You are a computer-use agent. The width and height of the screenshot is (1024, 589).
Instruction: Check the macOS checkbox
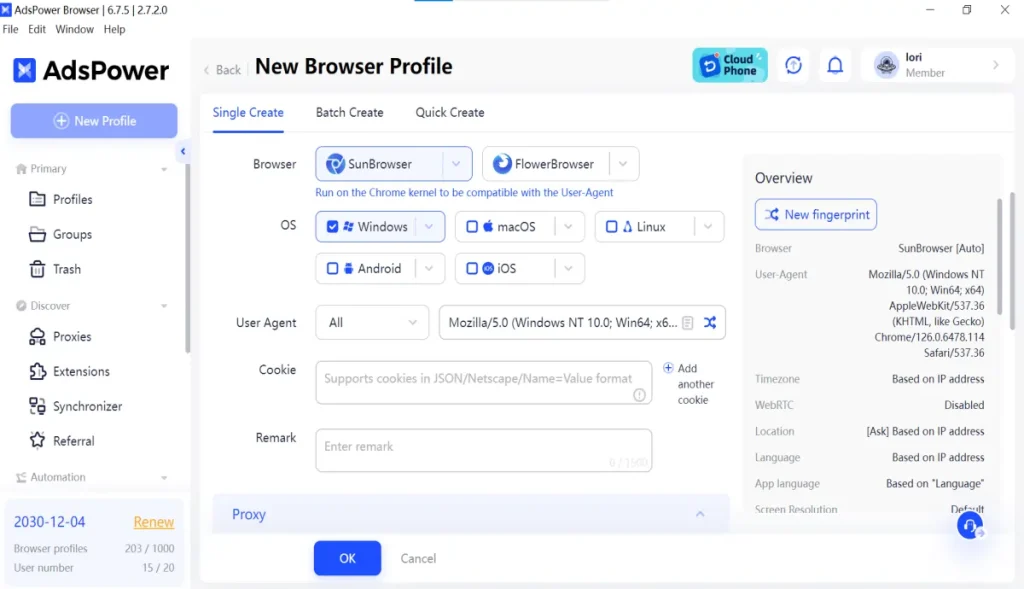tap(472, 227)
